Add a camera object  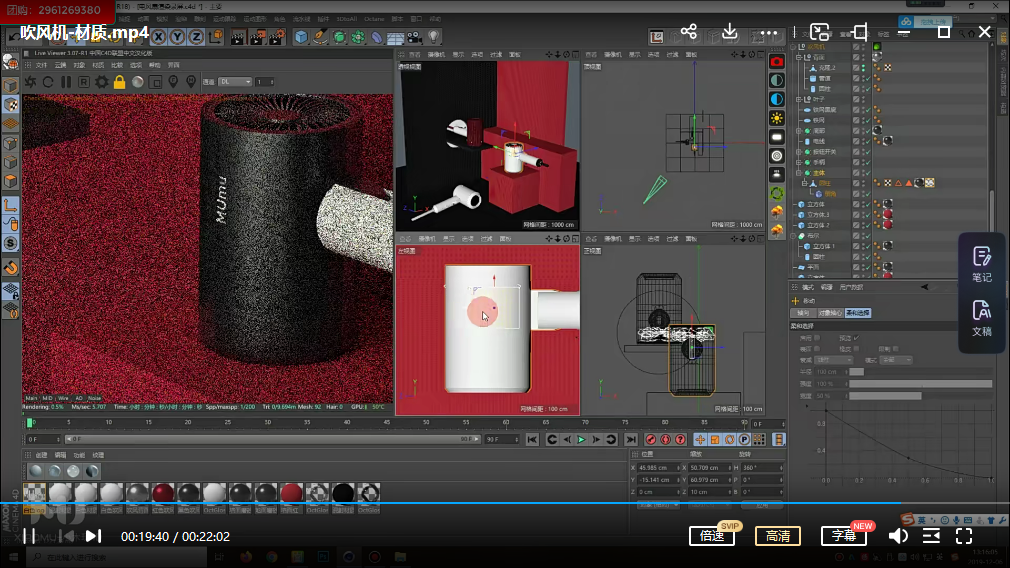point(415,37)
